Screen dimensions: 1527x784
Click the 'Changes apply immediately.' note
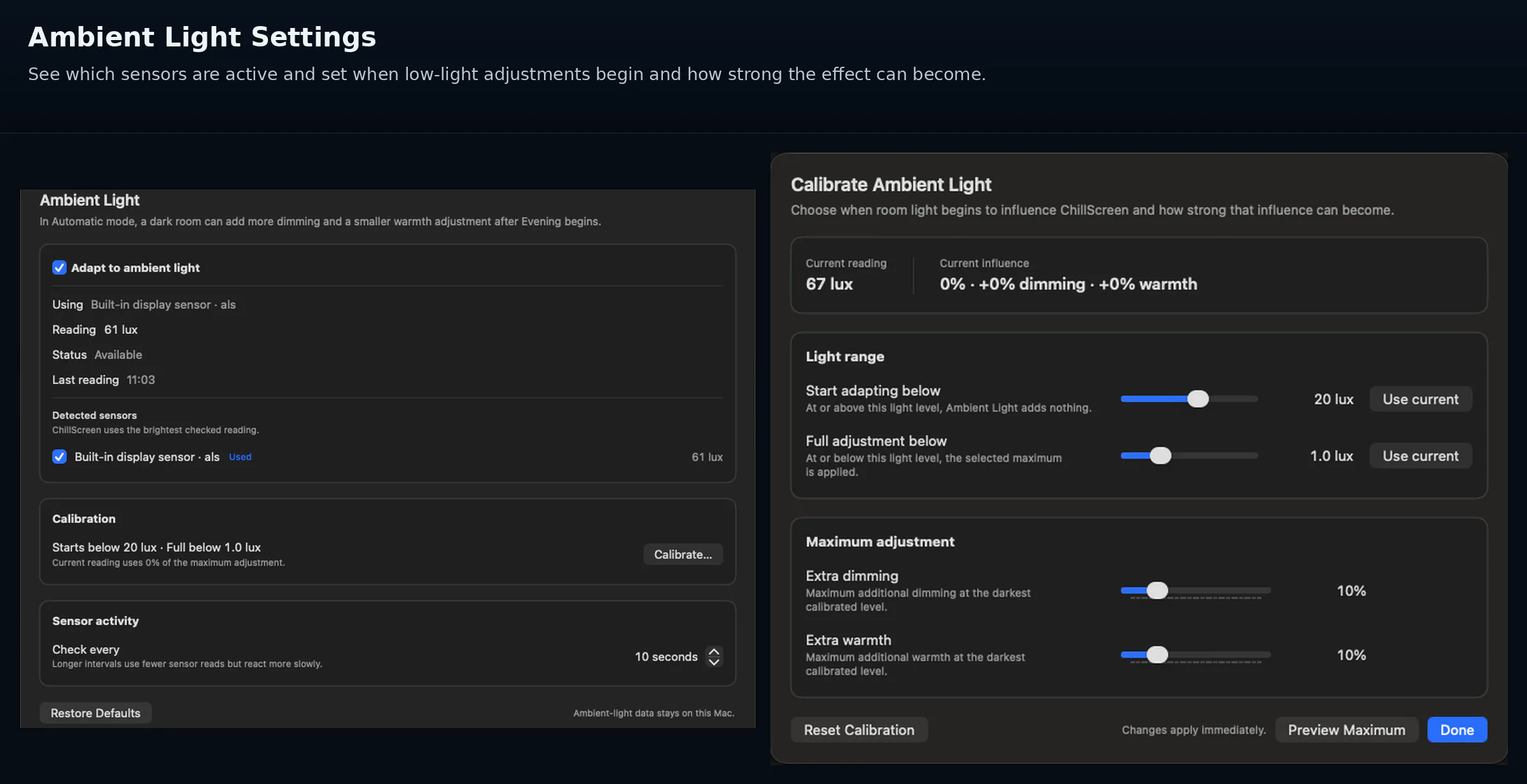point(1194,730)
